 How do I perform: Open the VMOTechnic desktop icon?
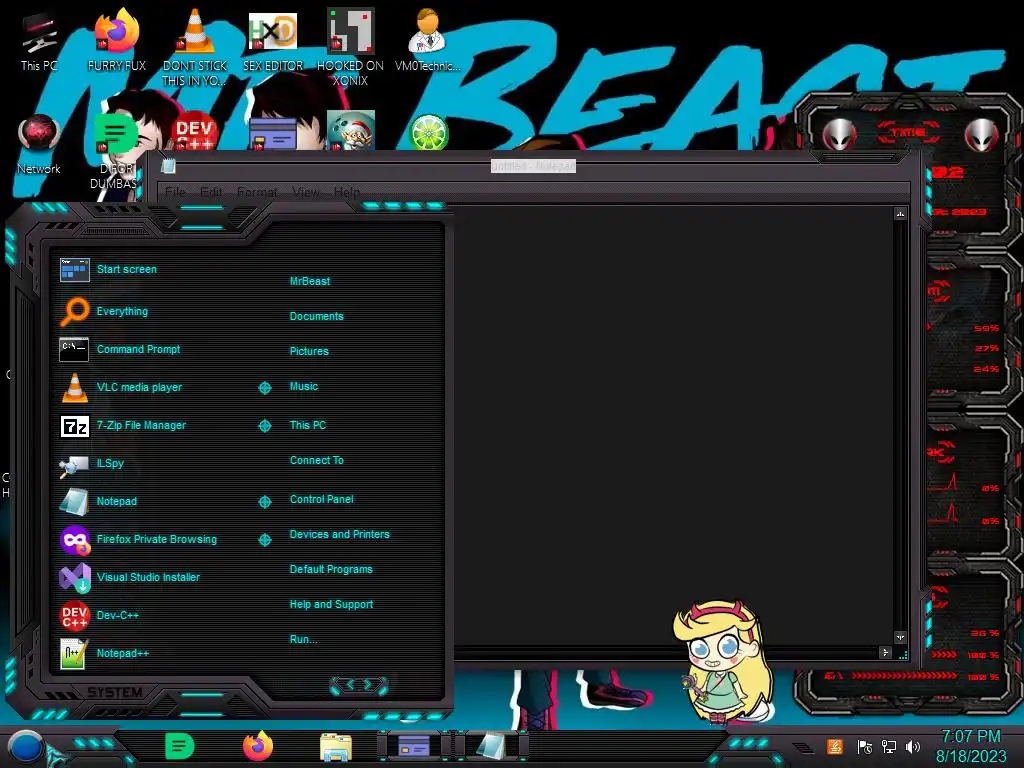coord(427,42)
